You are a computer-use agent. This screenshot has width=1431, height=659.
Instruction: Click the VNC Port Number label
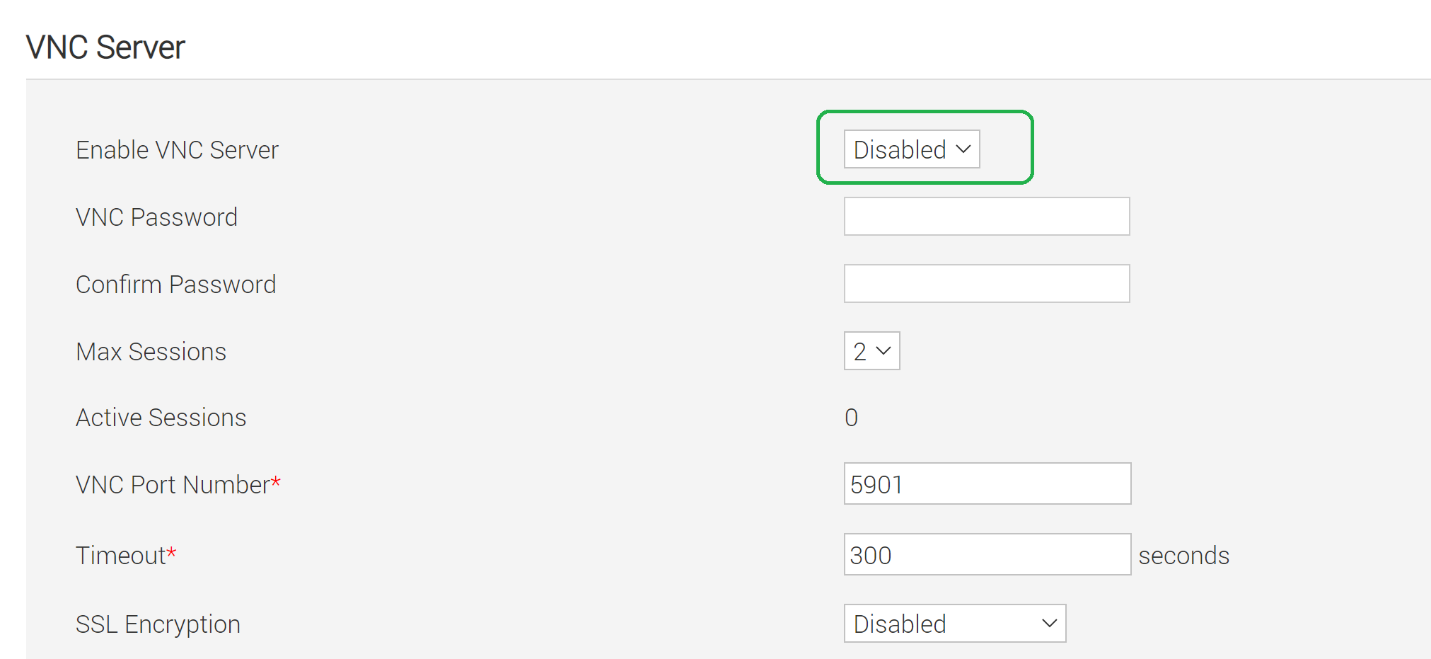172,485
